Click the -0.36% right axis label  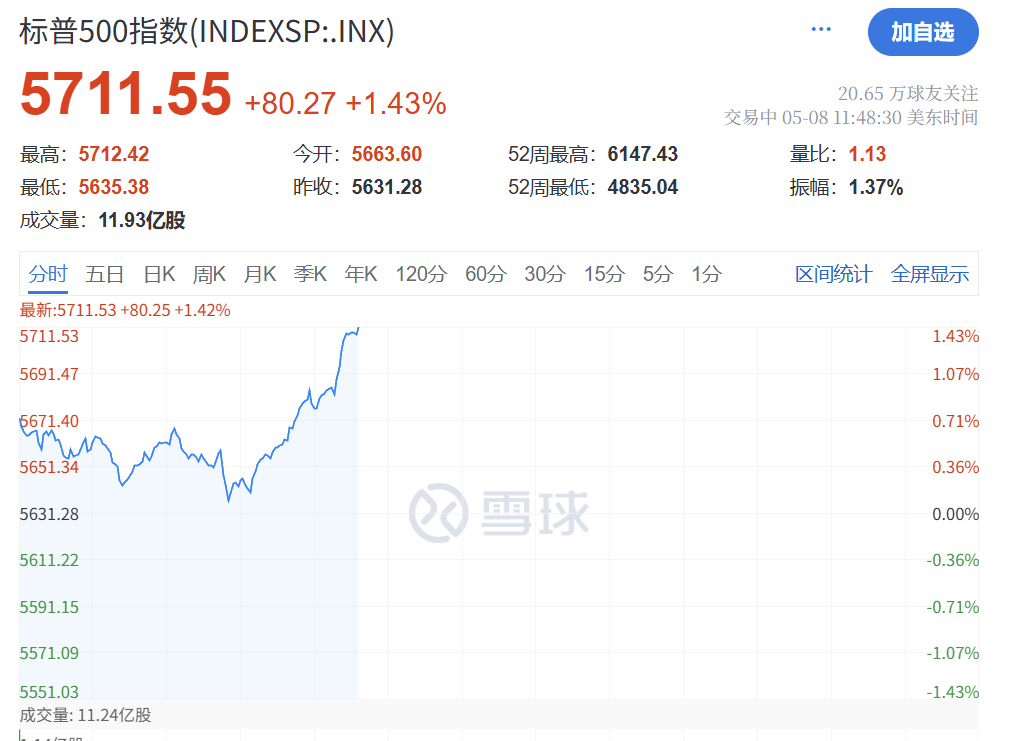(953, 560)
